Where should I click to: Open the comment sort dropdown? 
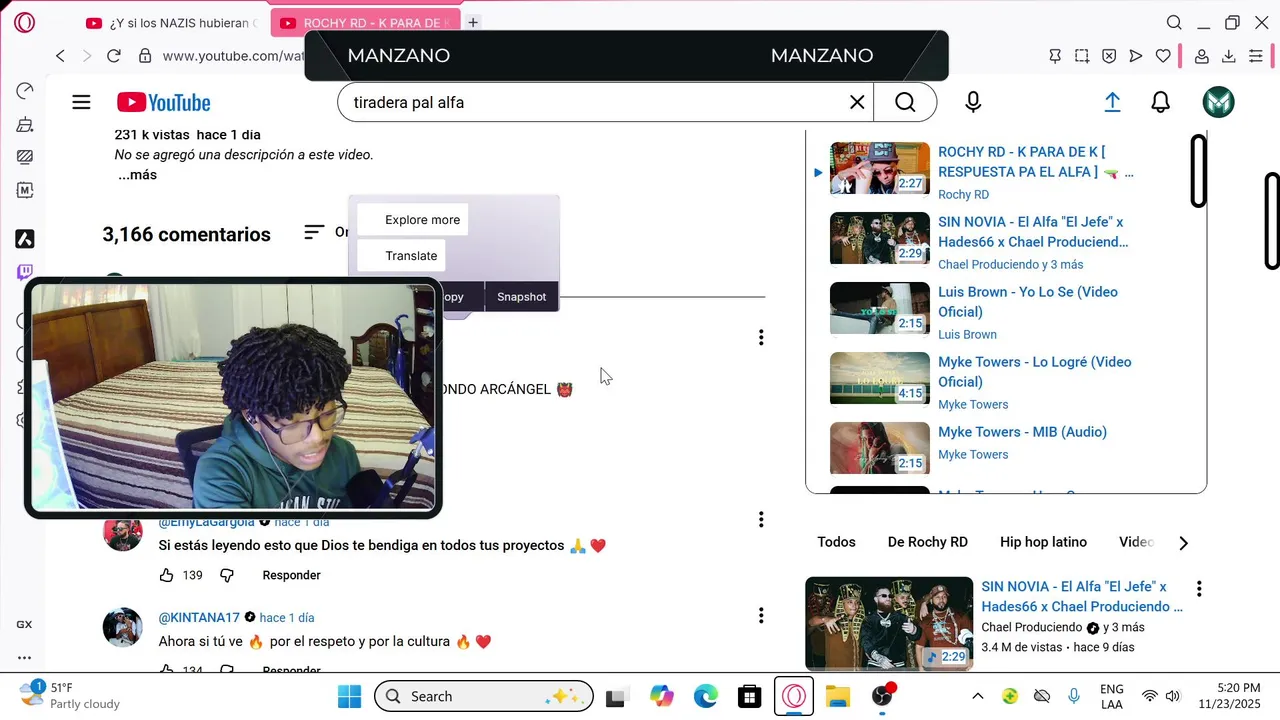(326, 232)
